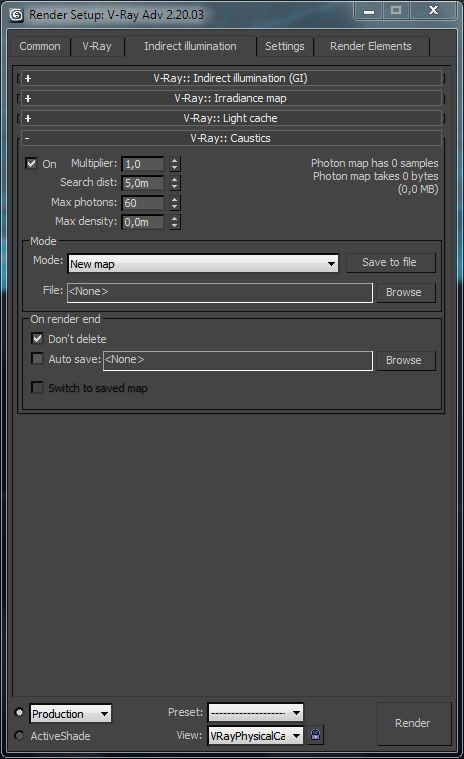The width and height of the screenshot is (464, 759).
Task: Switch to the Common tab
Action: (x=40, y=46)
